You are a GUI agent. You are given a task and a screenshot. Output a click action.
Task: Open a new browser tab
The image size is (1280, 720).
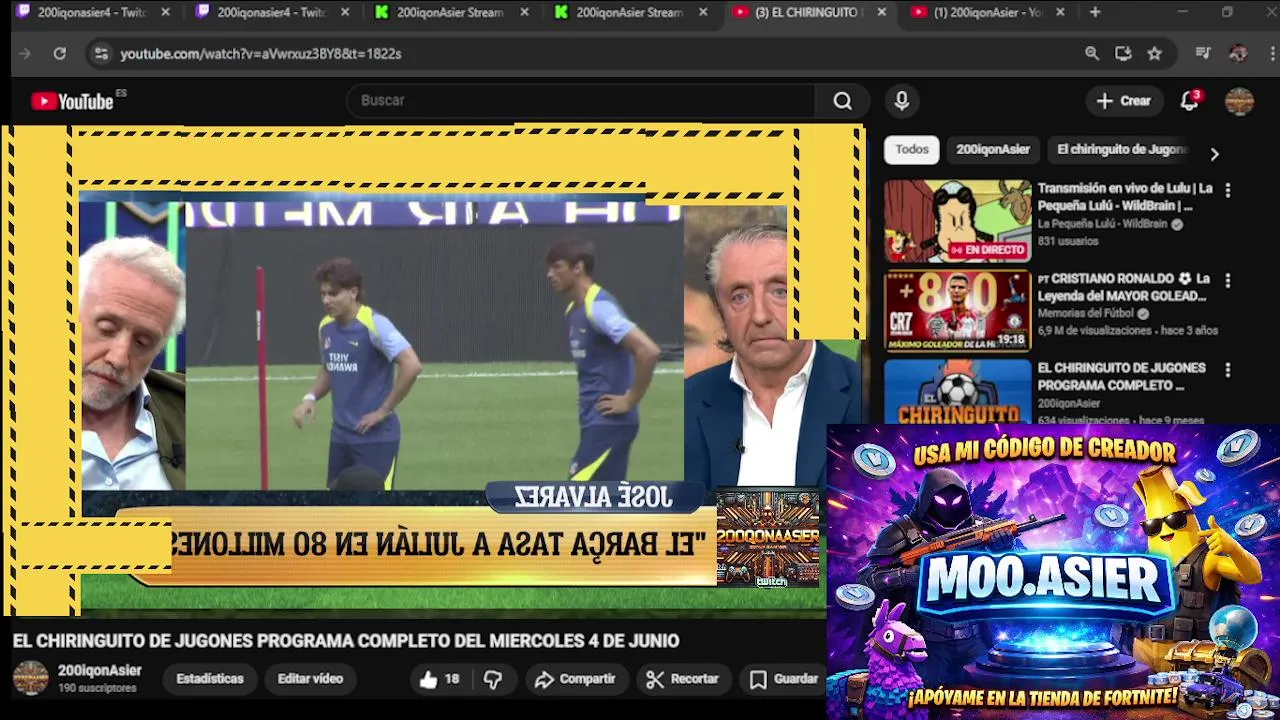[x=1095, y=12]
